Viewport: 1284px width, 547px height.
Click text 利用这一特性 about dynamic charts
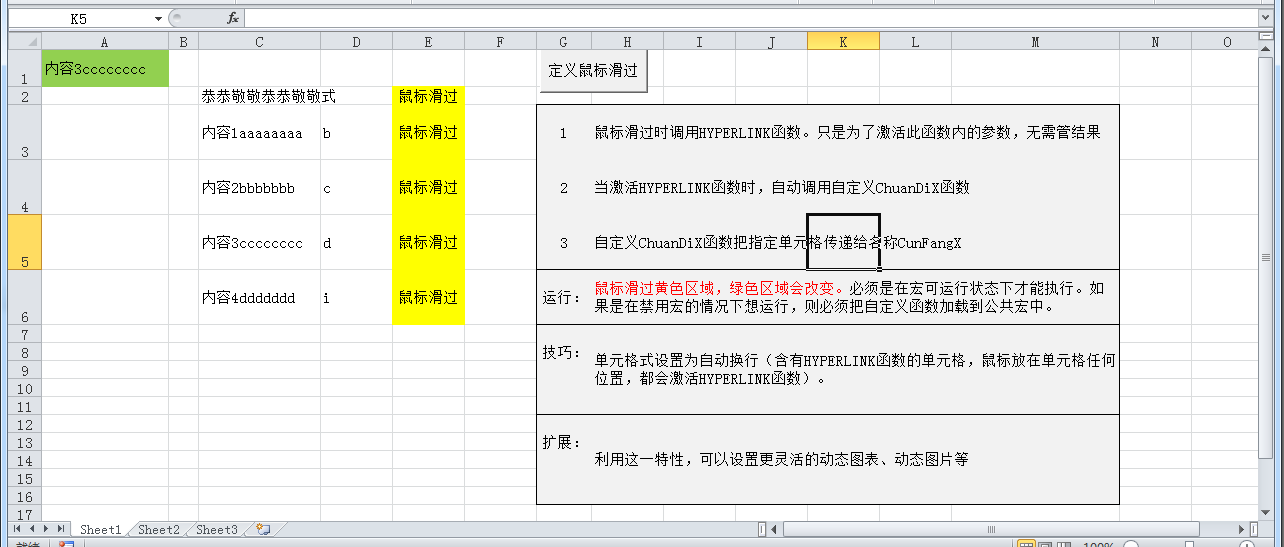781,459
